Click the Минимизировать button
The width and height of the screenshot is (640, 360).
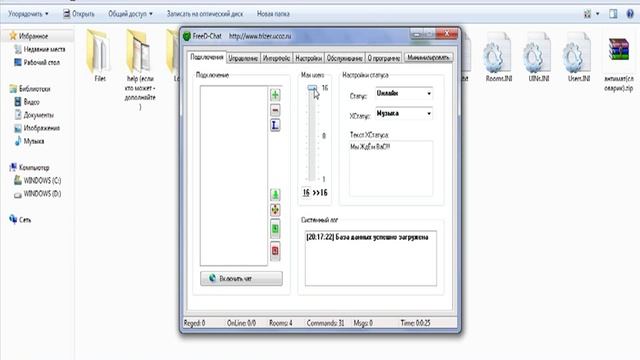(428, 58)
